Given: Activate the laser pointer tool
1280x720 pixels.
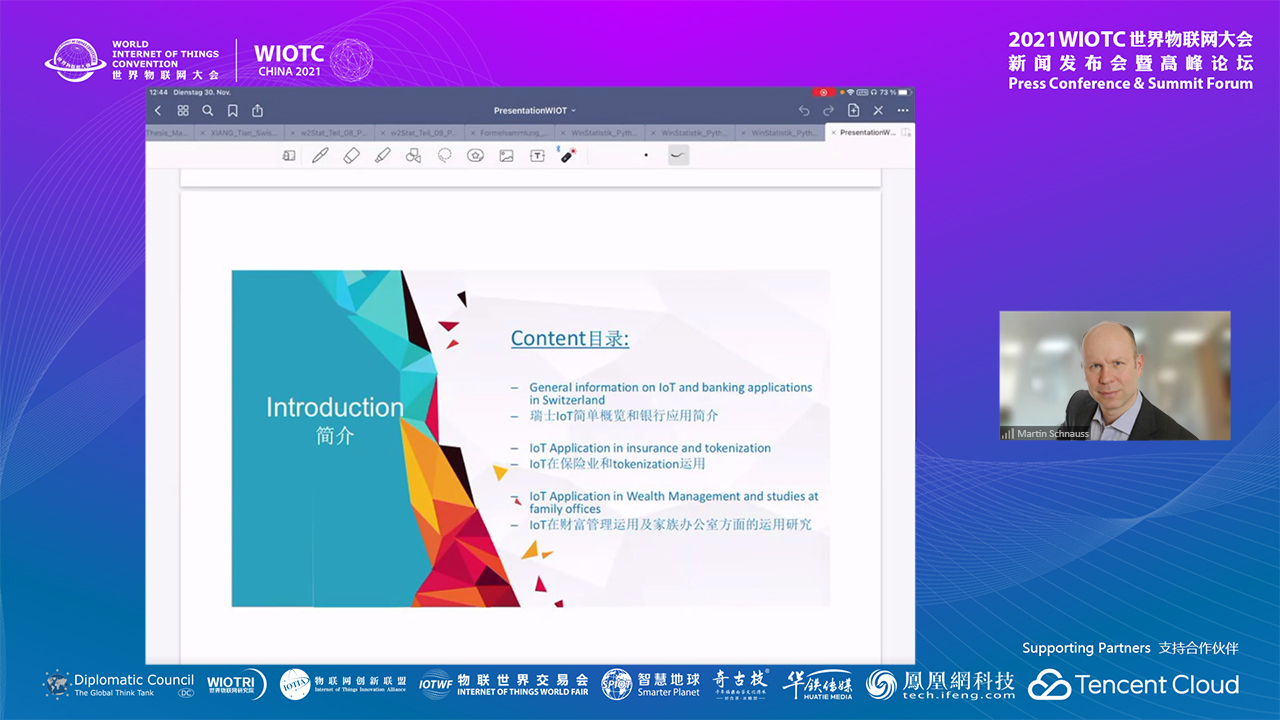Looking at the screenshot, I should tap(568, 156).
